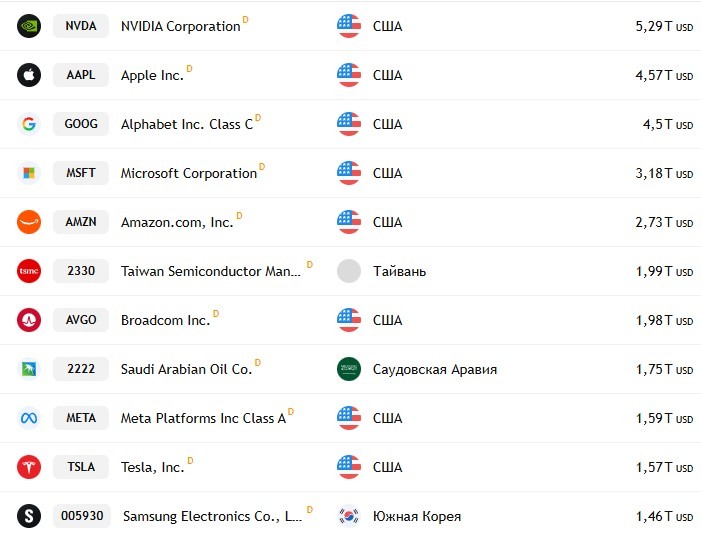Click the Apple logo icon

29,75
